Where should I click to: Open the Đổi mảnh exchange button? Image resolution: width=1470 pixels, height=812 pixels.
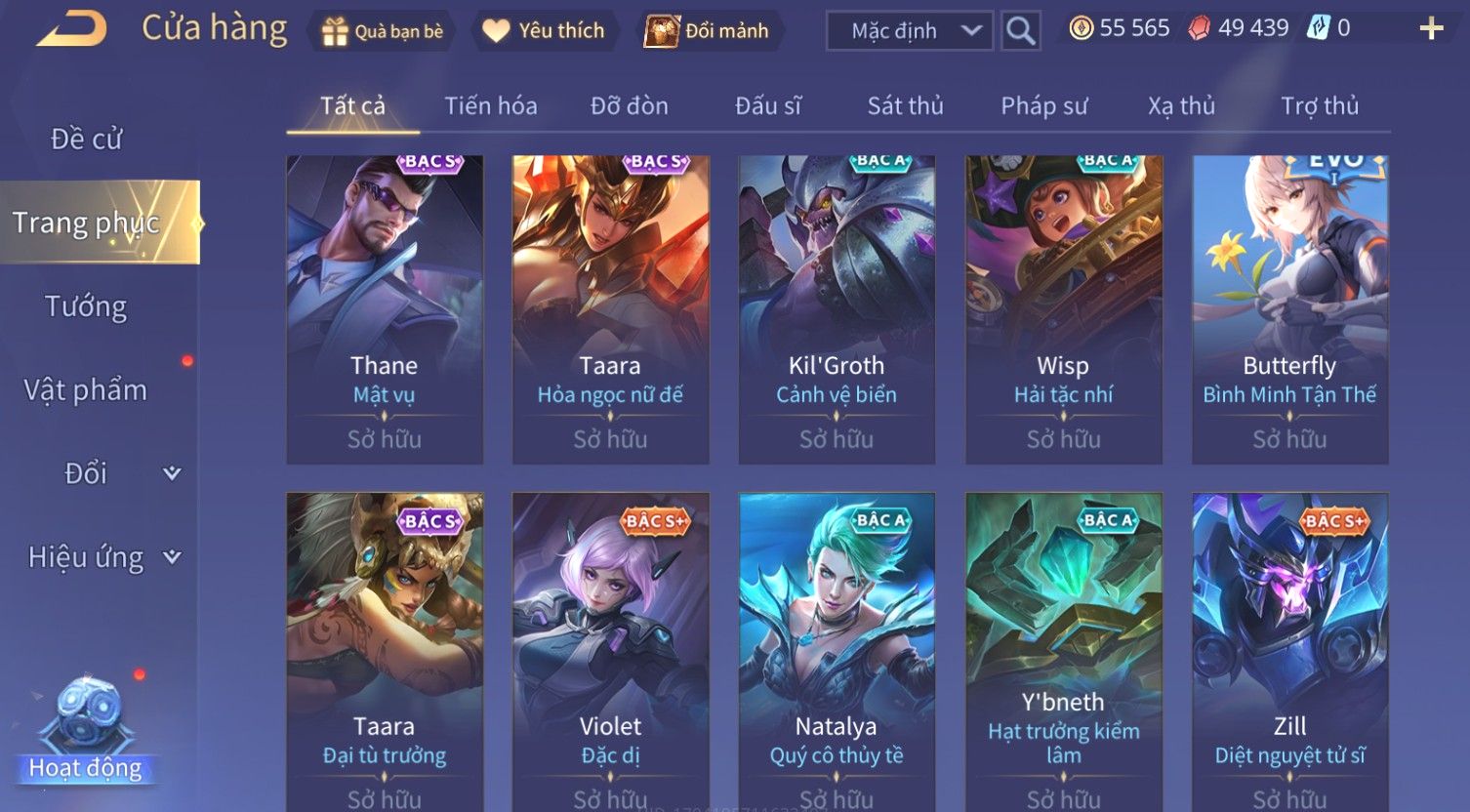pyautogui.click(x=709, y=31)
